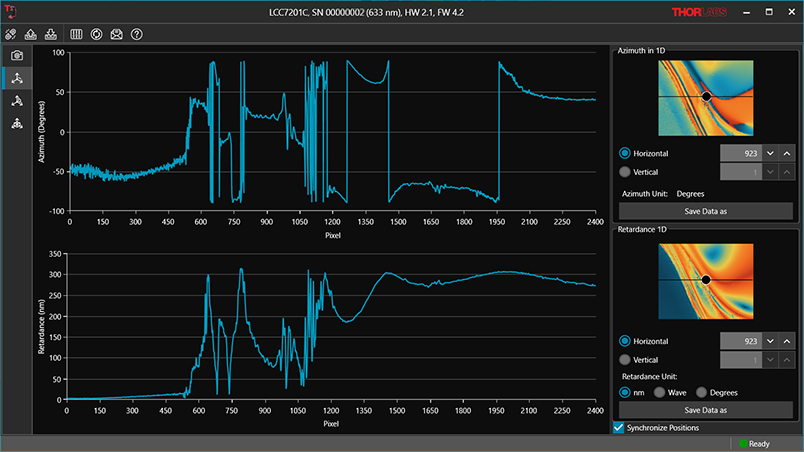Click the 'Azimuth Unit:' label
804x452 pixels.
645,194
